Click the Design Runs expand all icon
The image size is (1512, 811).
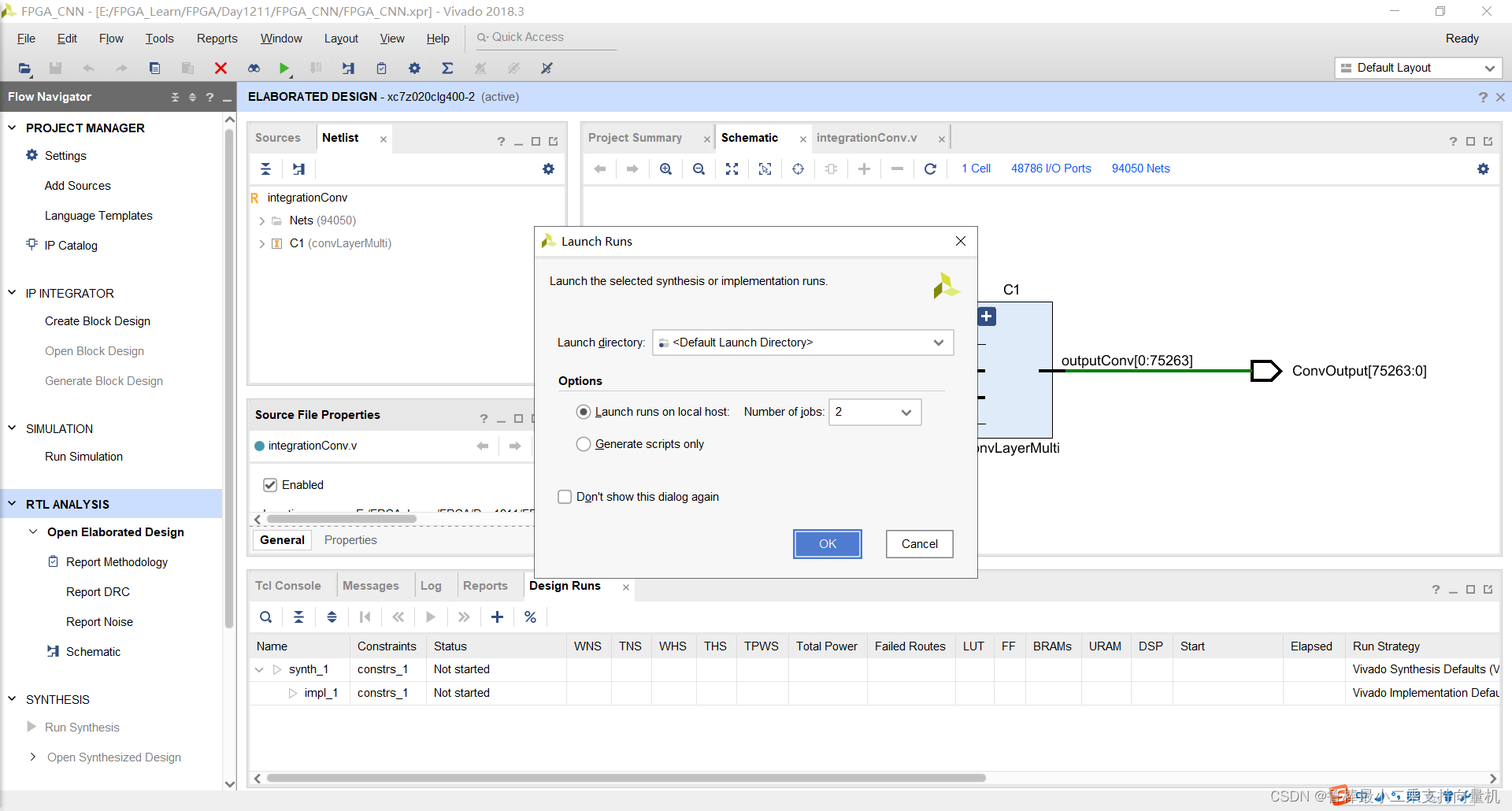332,617
